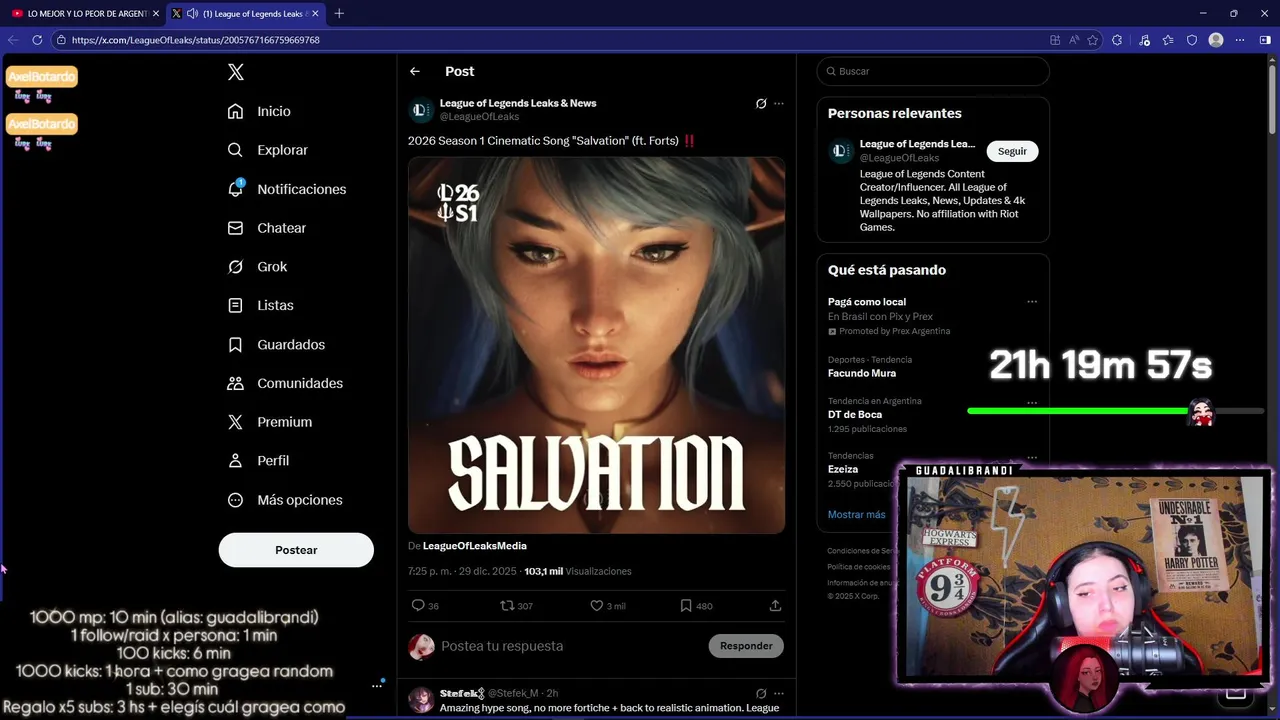Open the browser extensions puzzle icon
The width and height of the screenshot is (1280, 720).
(1117, 40)
